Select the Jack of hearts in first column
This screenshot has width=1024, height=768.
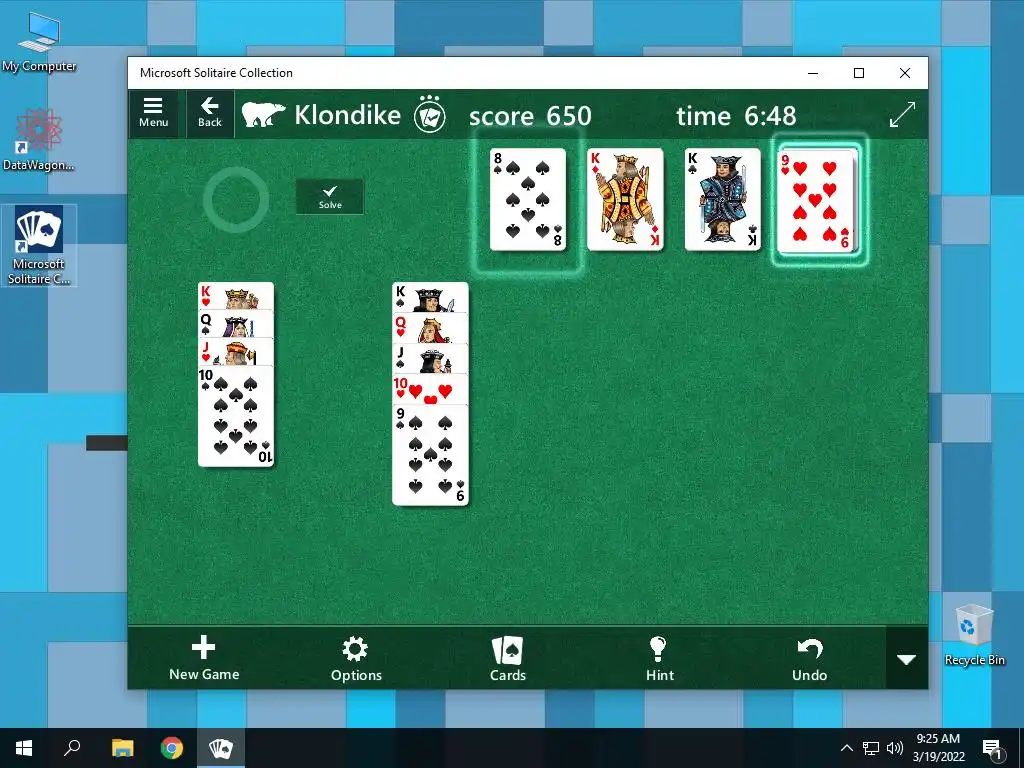click(x=236, y=353)
